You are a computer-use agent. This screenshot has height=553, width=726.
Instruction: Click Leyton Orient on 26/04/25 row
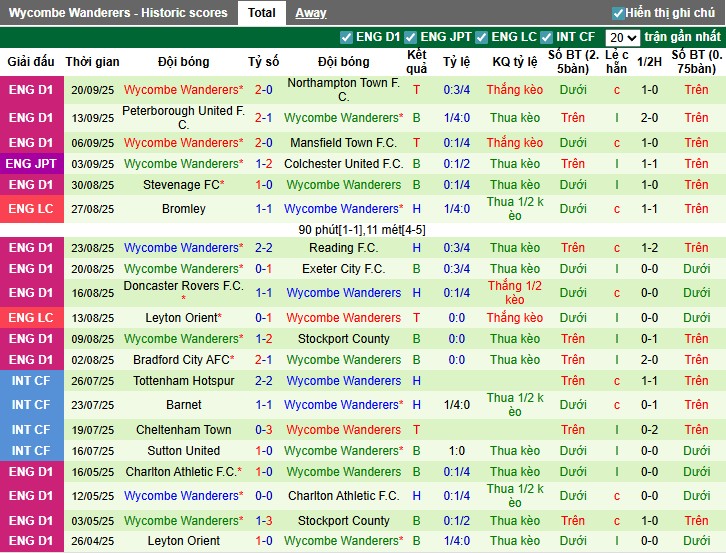(183, 540)
